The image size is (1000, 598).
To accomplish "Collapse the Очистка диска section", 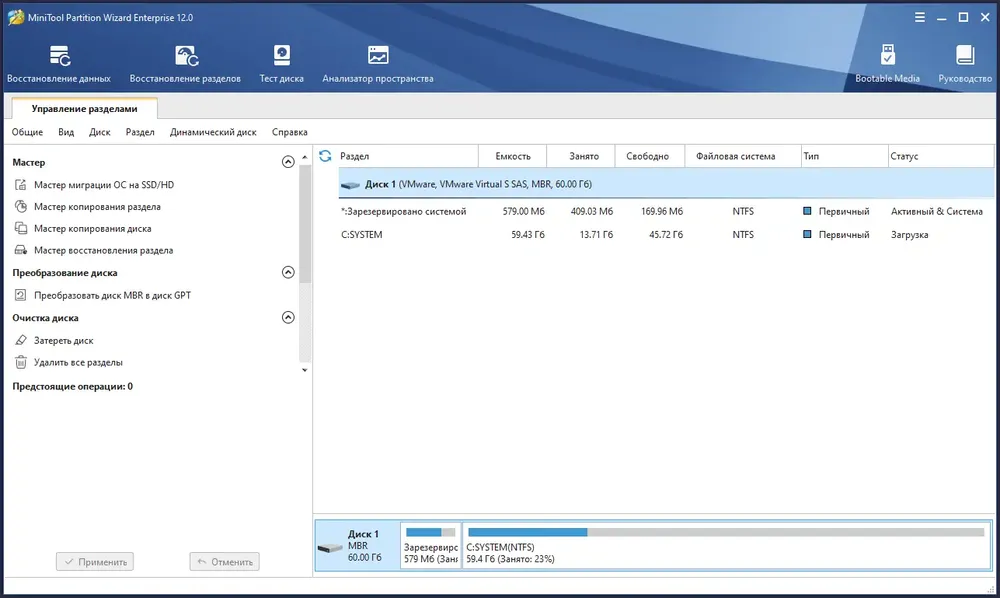I will coord(288,317).
